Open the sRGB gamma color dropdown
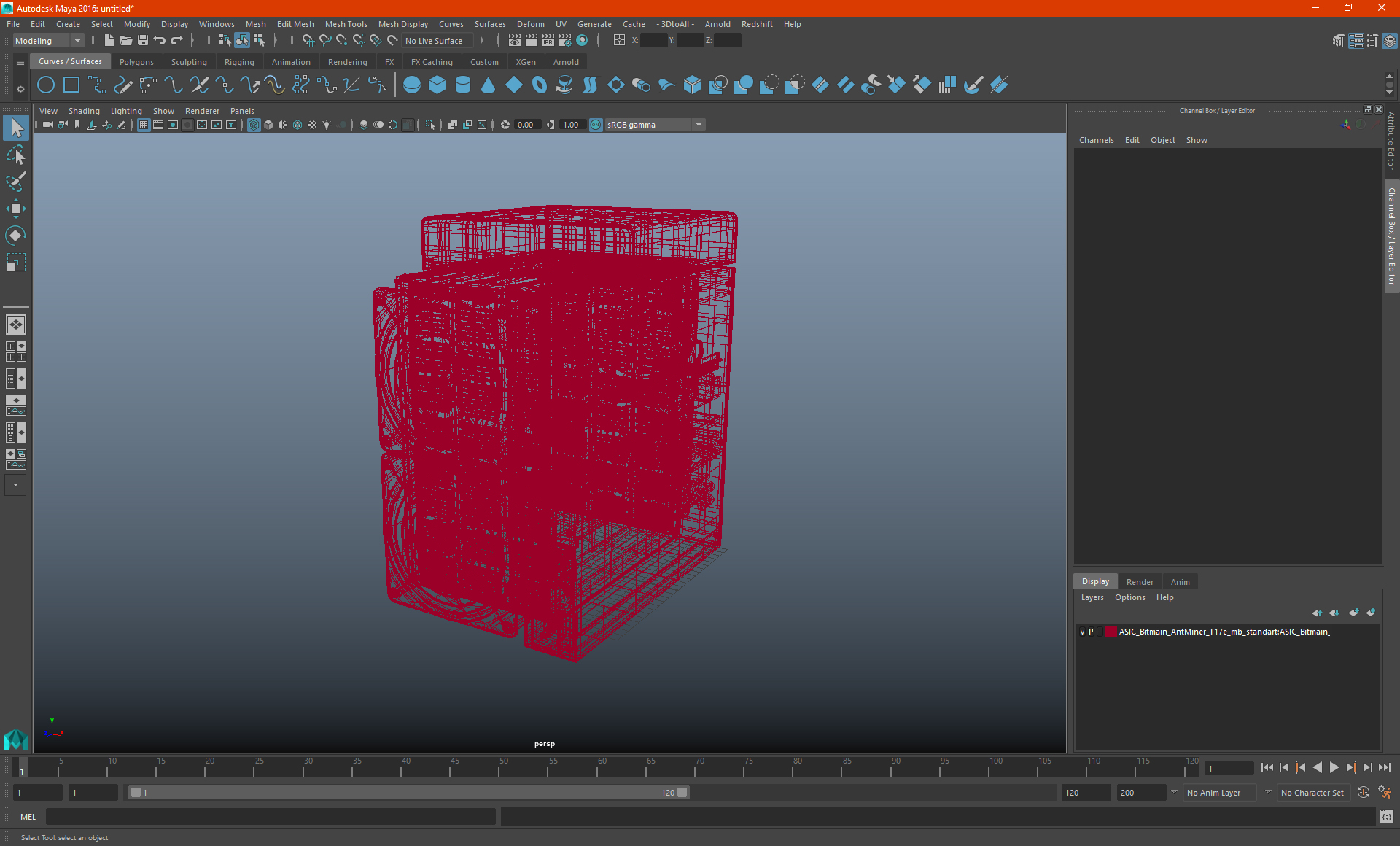The height and width of the screenshot is (846, 1400). pos(701,124)
